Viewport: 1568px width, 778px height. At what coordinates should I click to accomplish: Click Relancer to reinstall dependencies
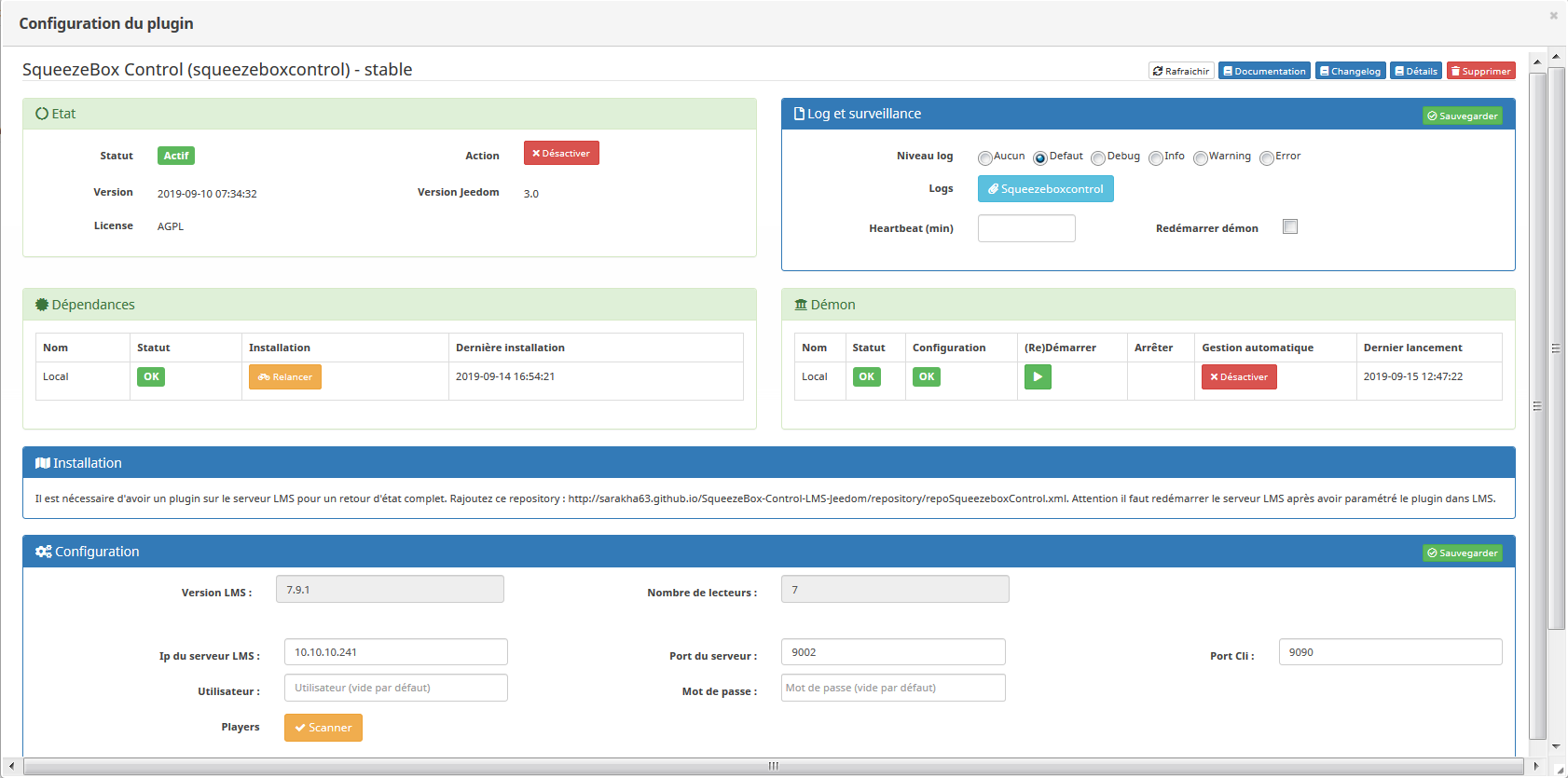285,376
